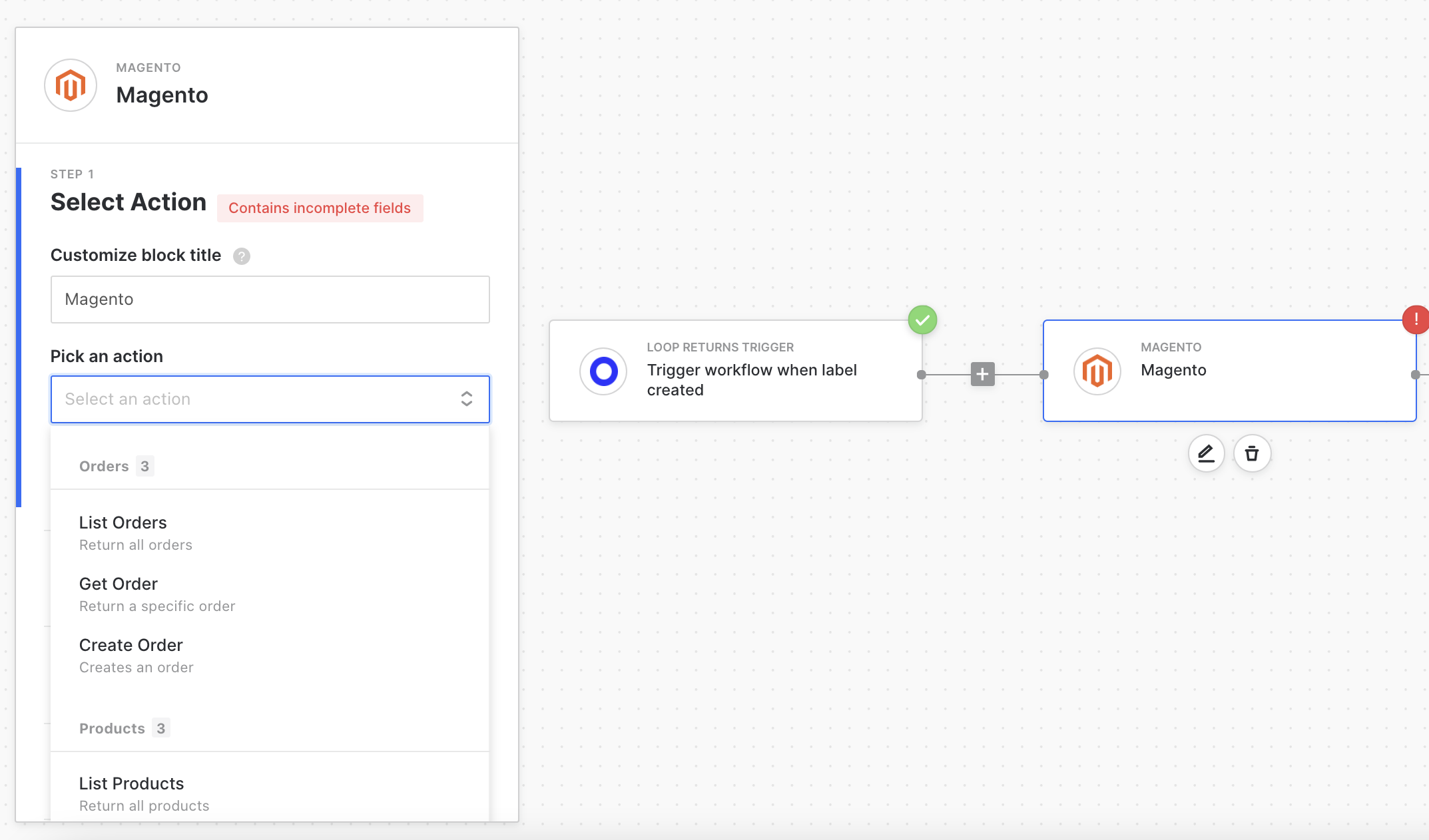The image size is (1429, 840).
Task: Click the up-down chevron on action selector
Action: [x=467, y=399]
